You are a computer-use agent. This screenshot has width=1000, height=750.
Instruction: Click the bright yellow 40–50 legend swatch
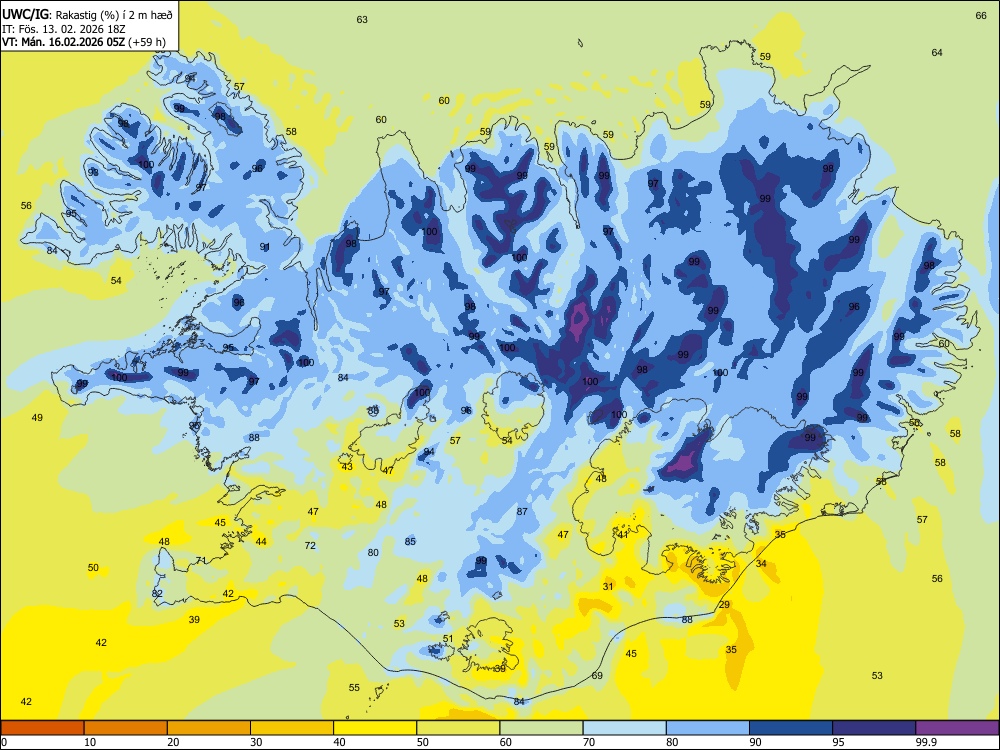pos(375,728)
